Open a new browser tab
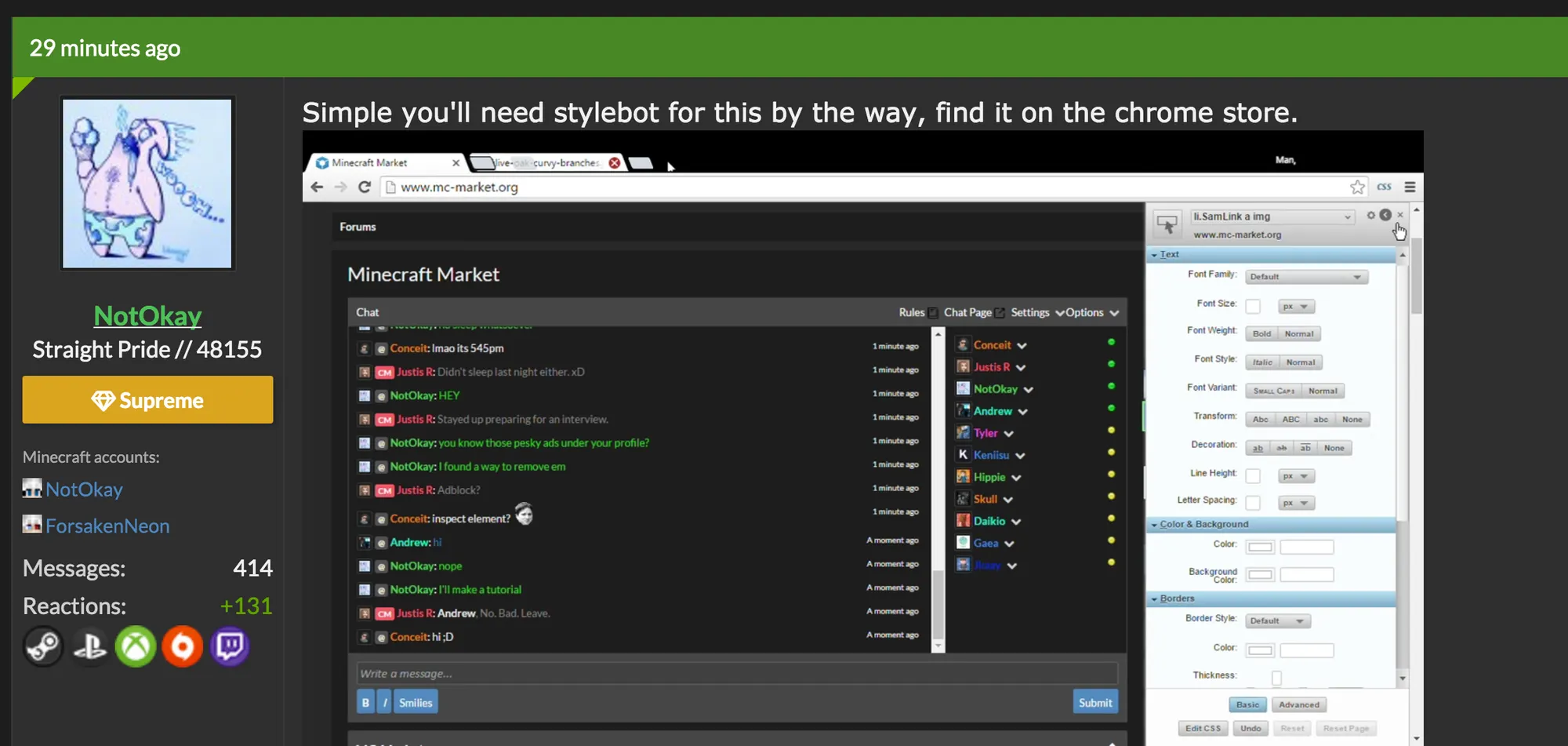The width and height of the screenshot is (1568, 746). (x=641, y=163)
